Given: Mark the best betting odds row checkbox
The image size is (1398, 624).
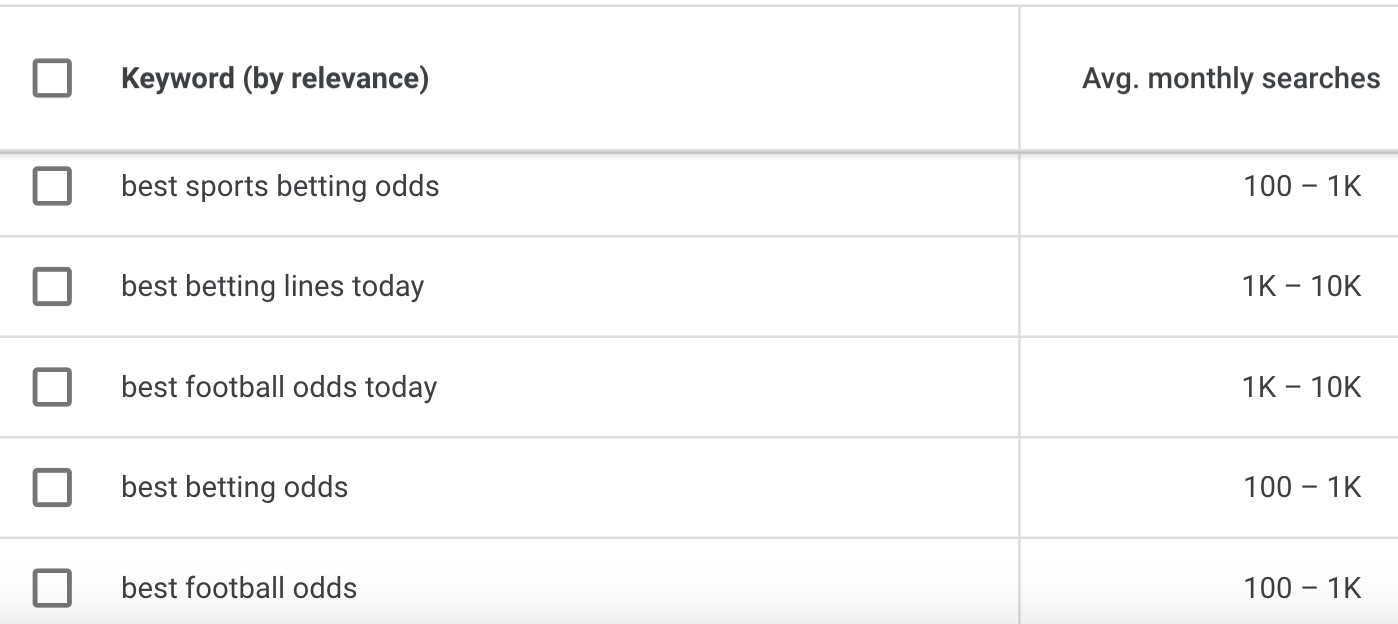Looking at the screenshot, I should (x=52, y=487).
